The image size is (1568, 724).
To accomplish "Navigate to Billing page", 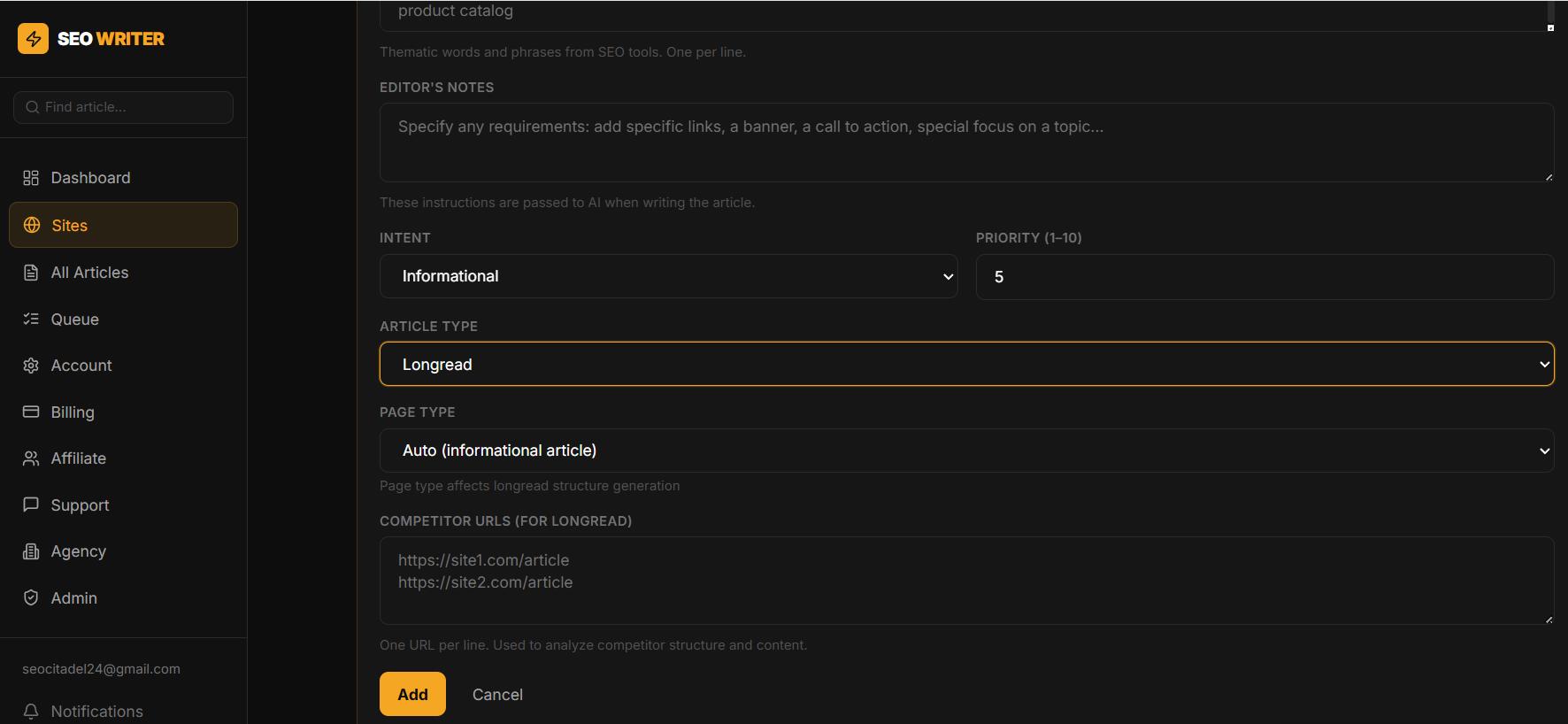I will [x=123, y=412].
